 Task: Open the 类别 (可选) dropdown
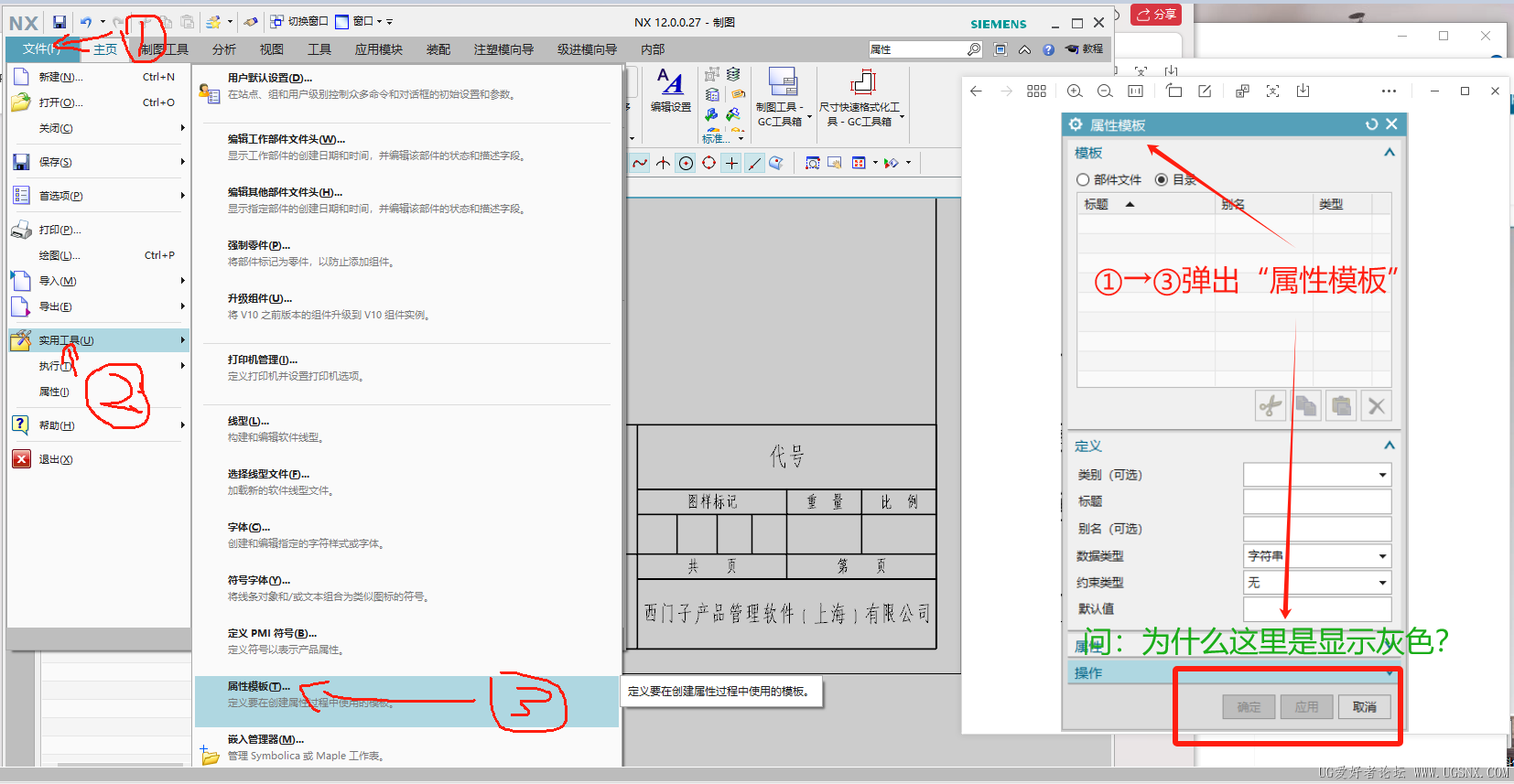tap(1317, 475)
